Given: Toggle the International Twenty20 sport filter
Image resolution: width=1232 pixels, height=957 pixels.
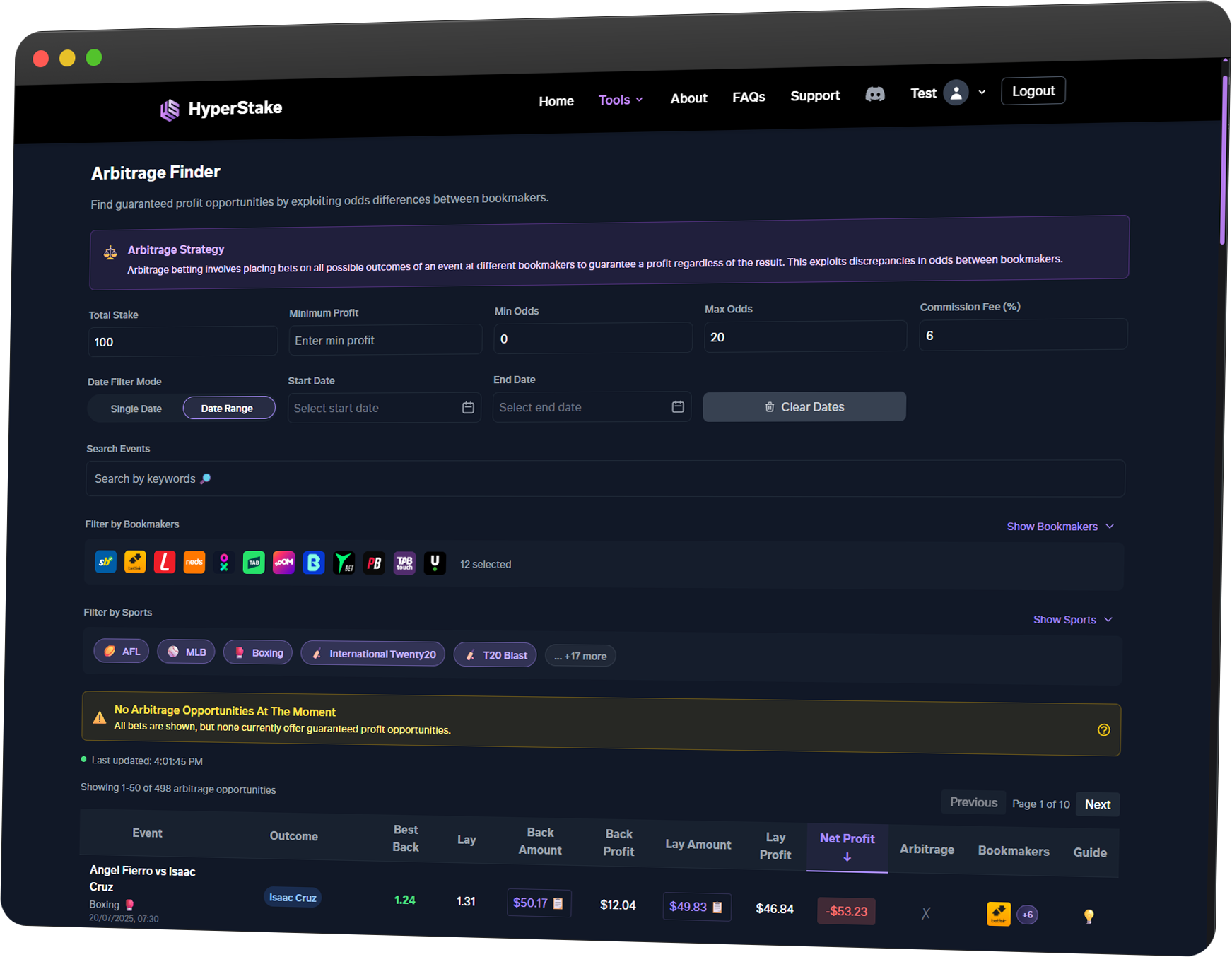Looking at the screenshot, I should (373, 654).
